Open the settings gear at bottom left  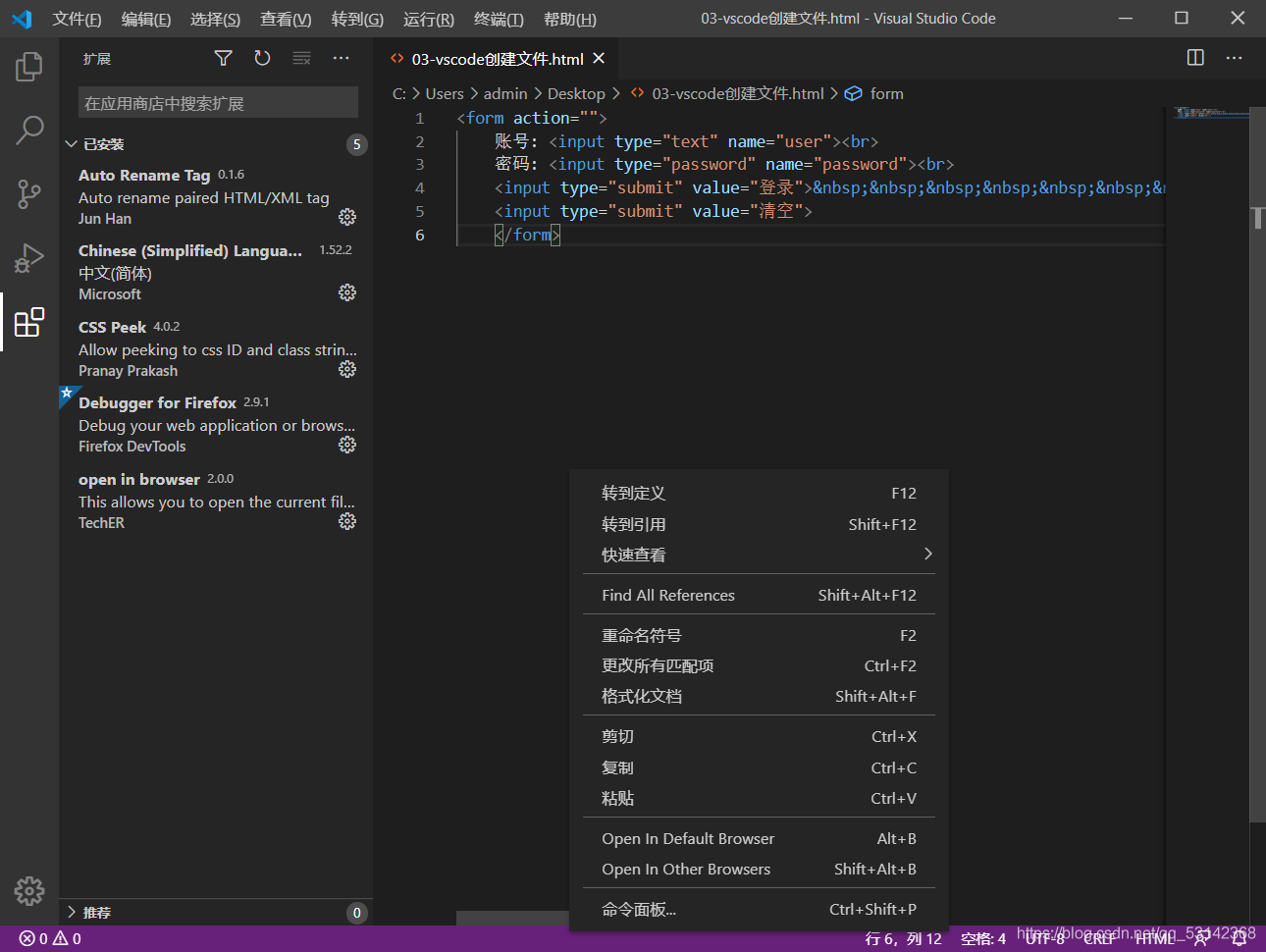(29, 890)
